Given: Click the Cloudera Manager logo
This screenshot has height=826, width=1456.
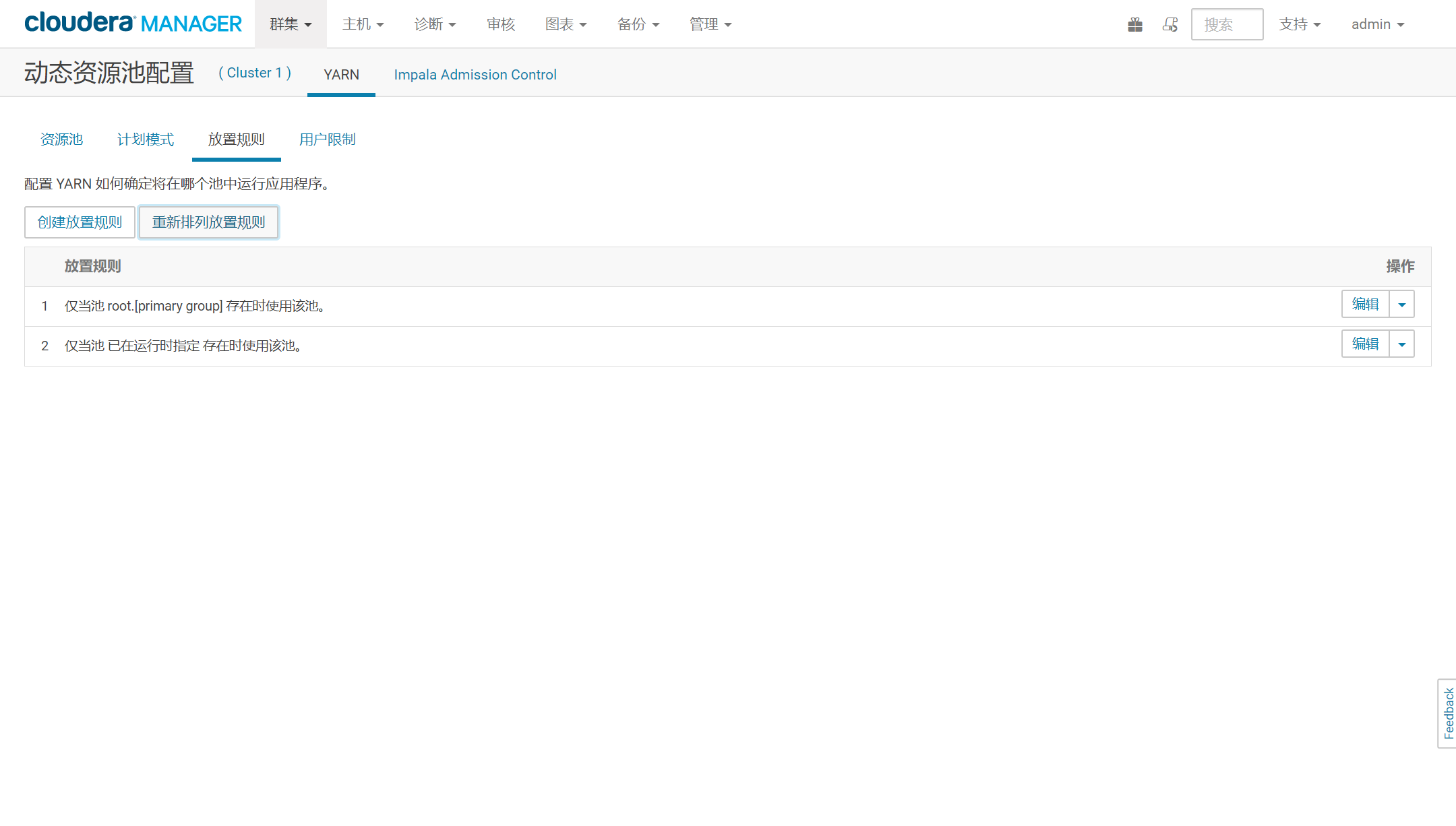Looking at the screenshot, I should [x=133, y=24].
